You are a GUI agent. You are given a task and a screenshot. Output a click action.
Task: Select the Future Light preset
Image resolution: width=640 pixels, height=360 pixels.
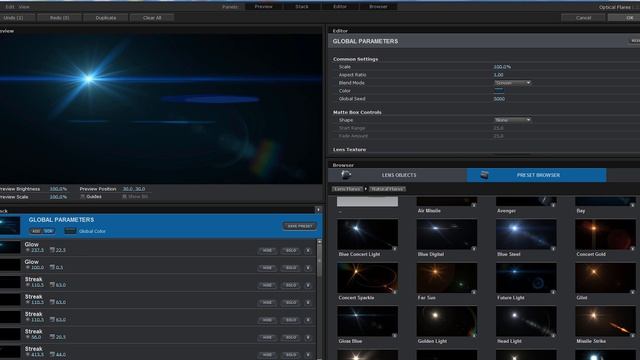click(x=526, y=278)
